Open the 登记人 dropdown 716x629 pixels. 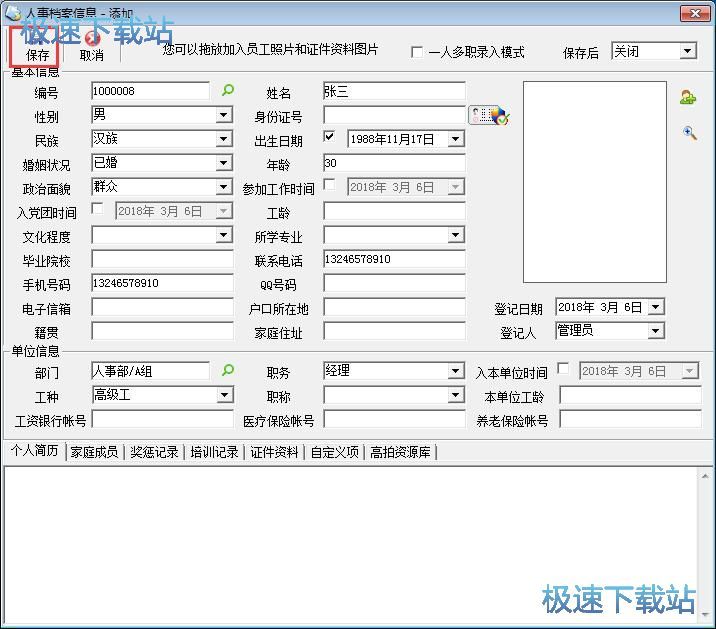click(656, 330)
